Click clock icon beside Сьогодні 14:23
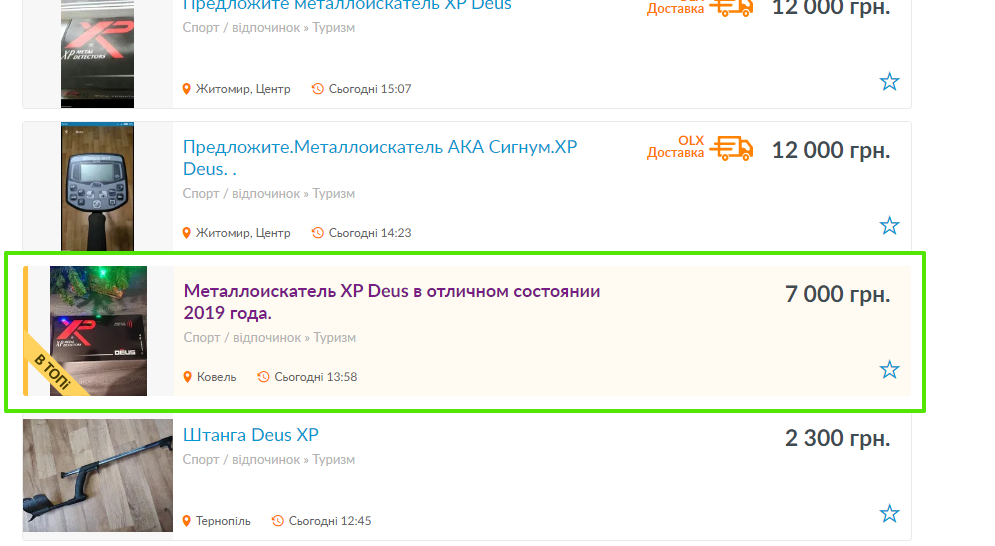 317,233
